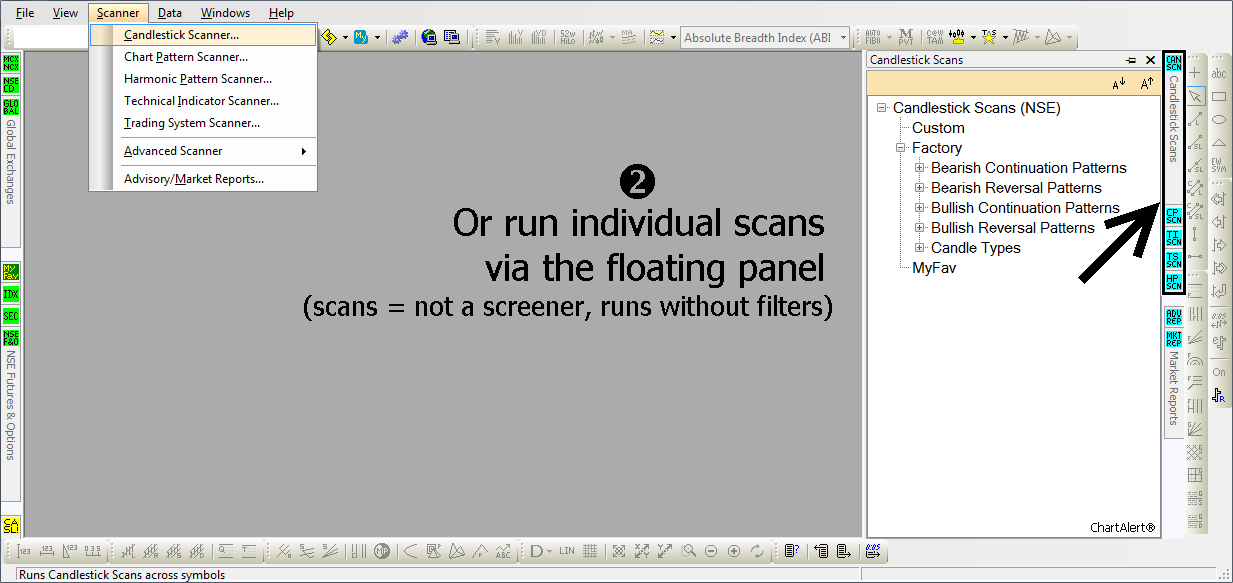Open the View menu
Viewport: 1233px width, 583px height.
pos(65,13)
